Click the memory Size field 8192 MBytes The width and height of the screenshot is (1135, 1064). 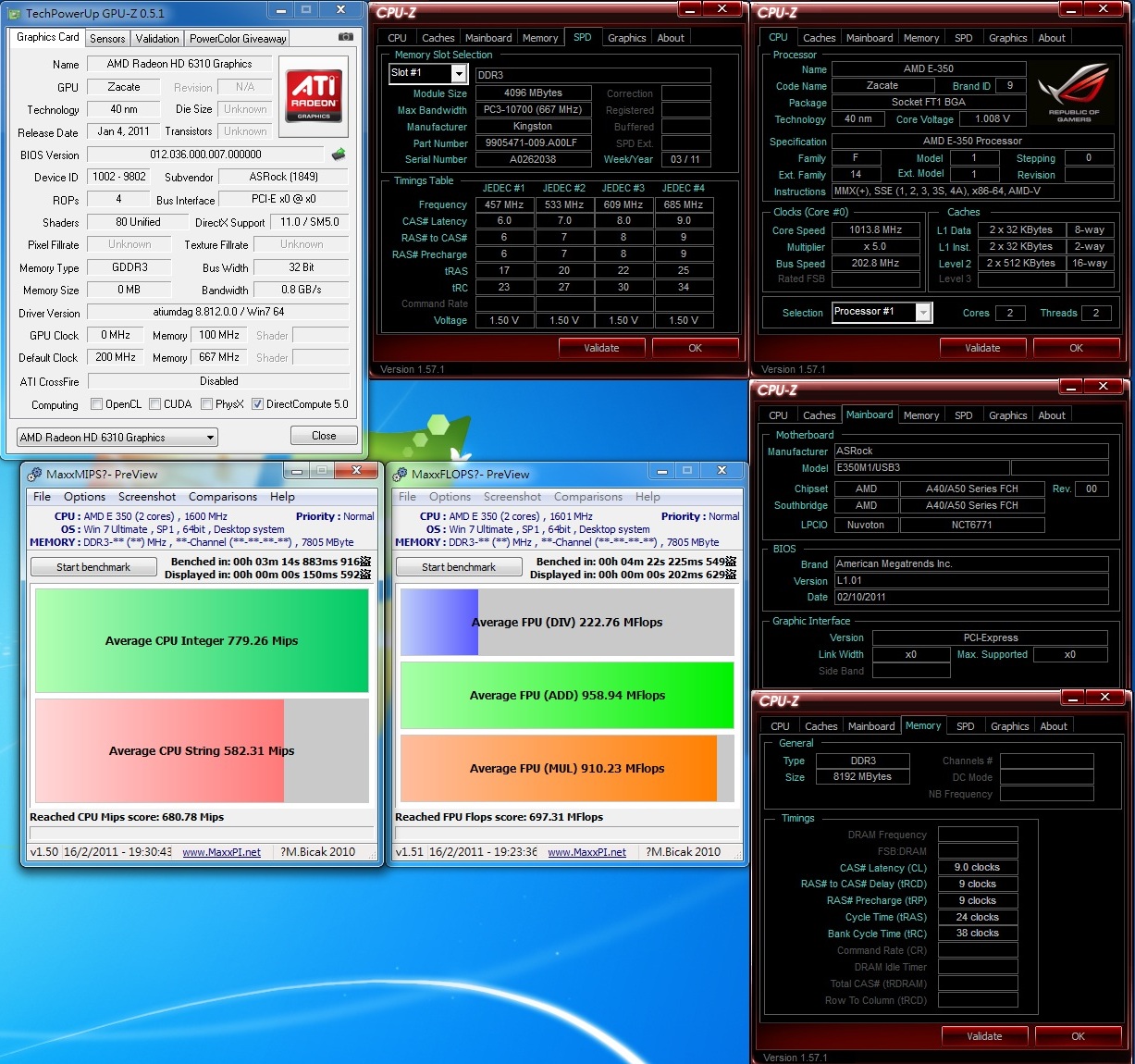[x=862, y=777]
